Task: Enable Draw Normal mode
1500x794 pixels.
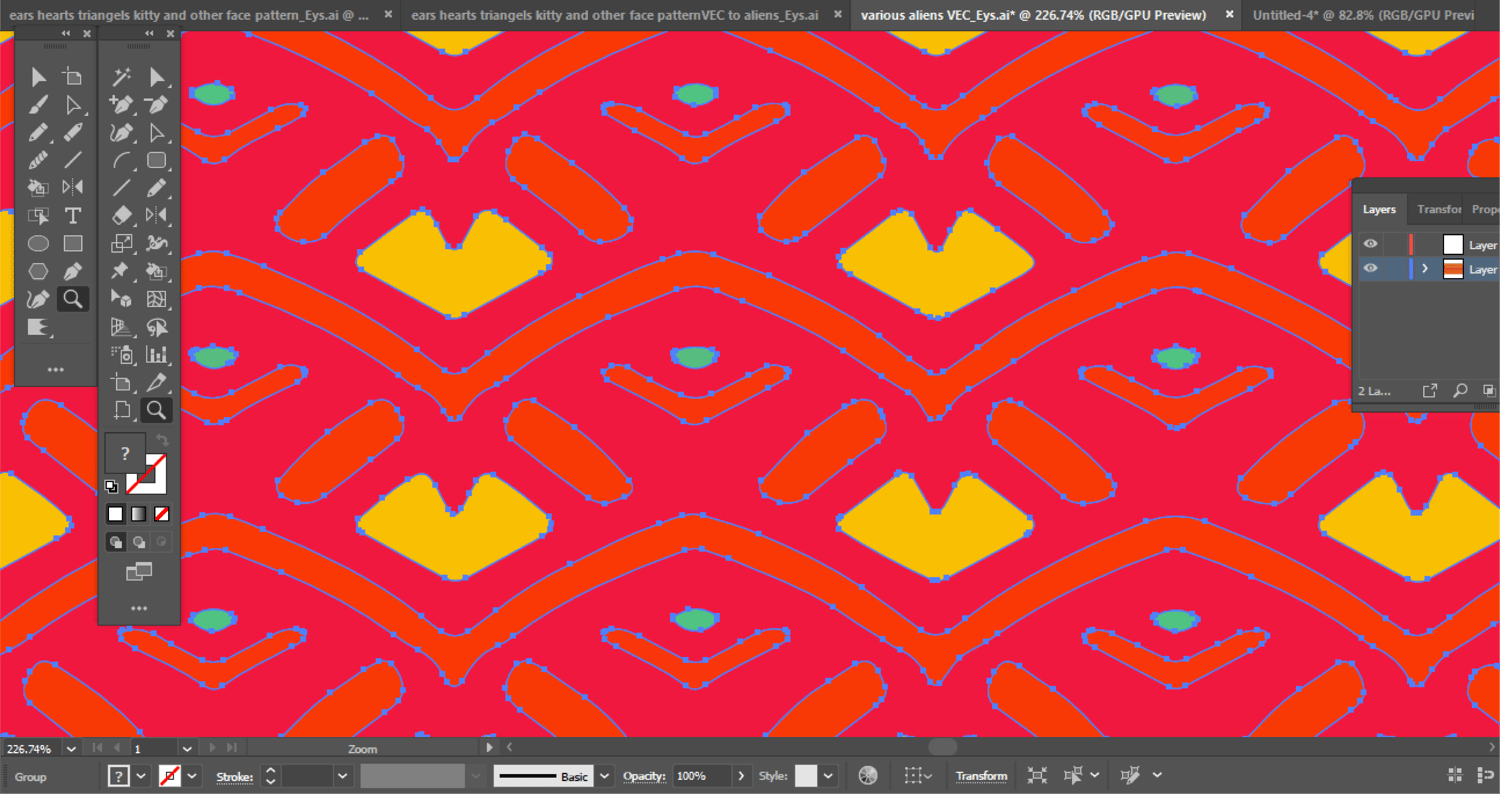Action: (115, 542)
